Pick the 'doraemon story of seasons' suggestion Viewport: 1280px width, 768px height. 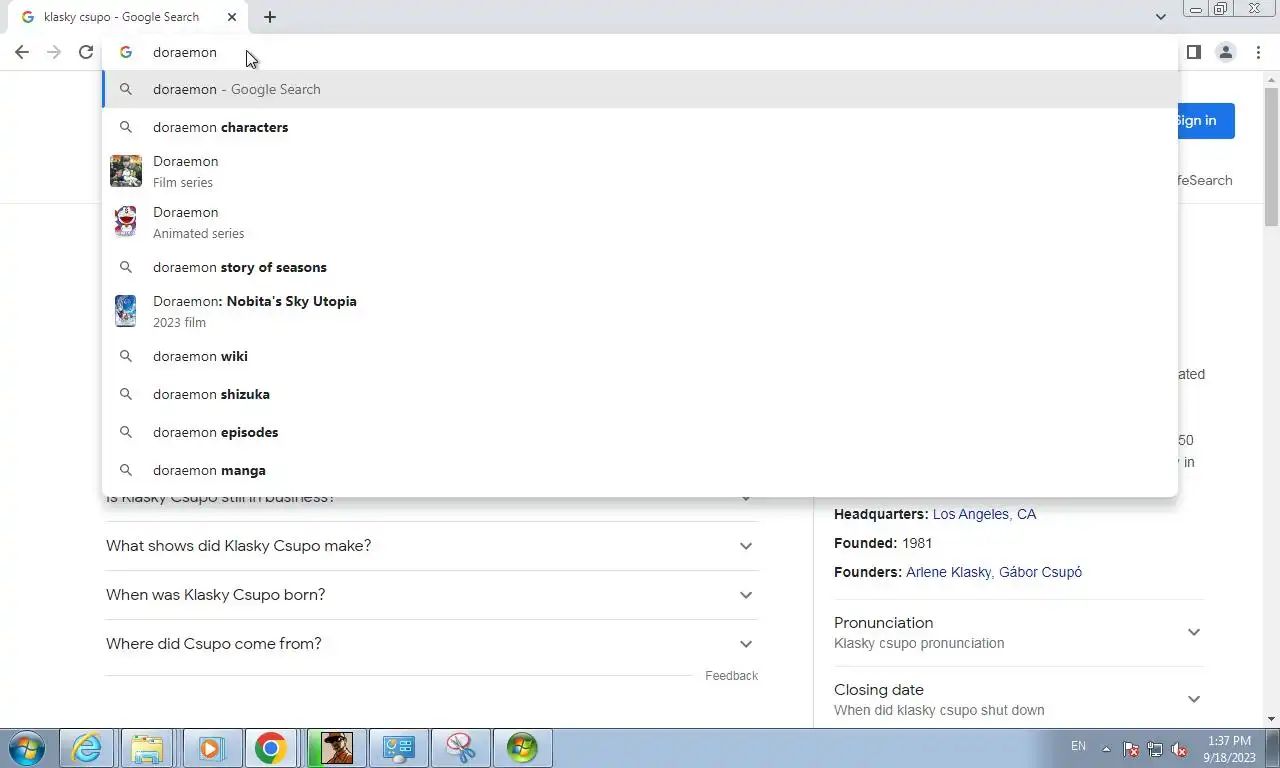[x=640, y=267]
